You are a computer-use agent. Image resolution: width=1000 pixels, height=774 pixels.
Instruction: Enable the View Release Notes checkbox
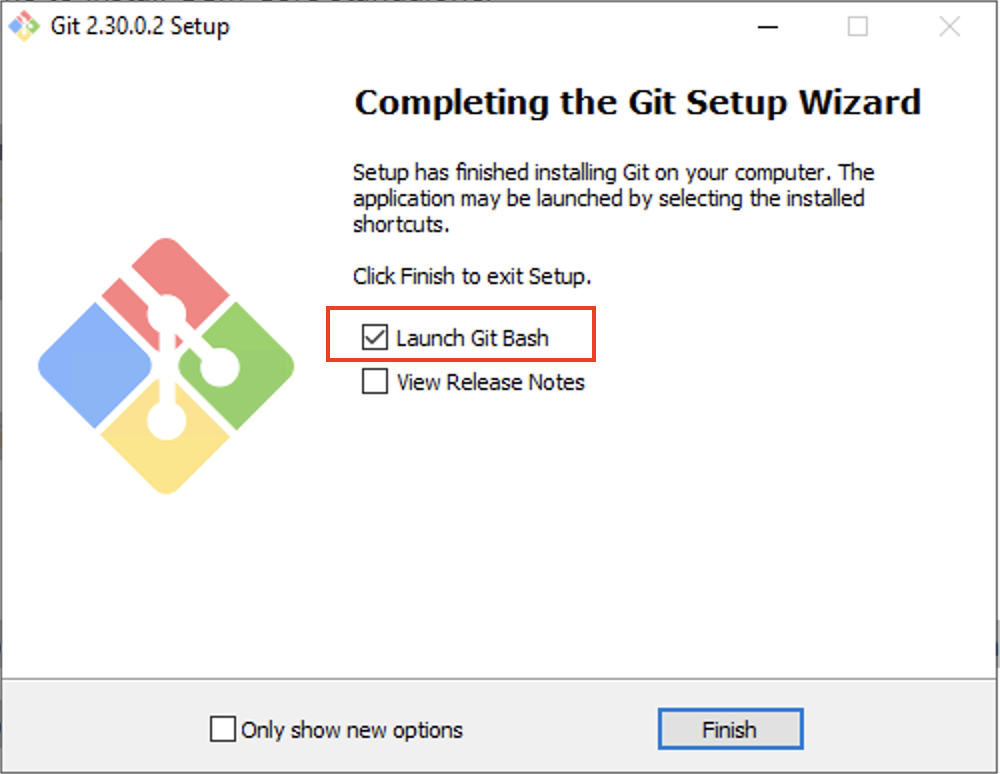[x=374, y=381]
